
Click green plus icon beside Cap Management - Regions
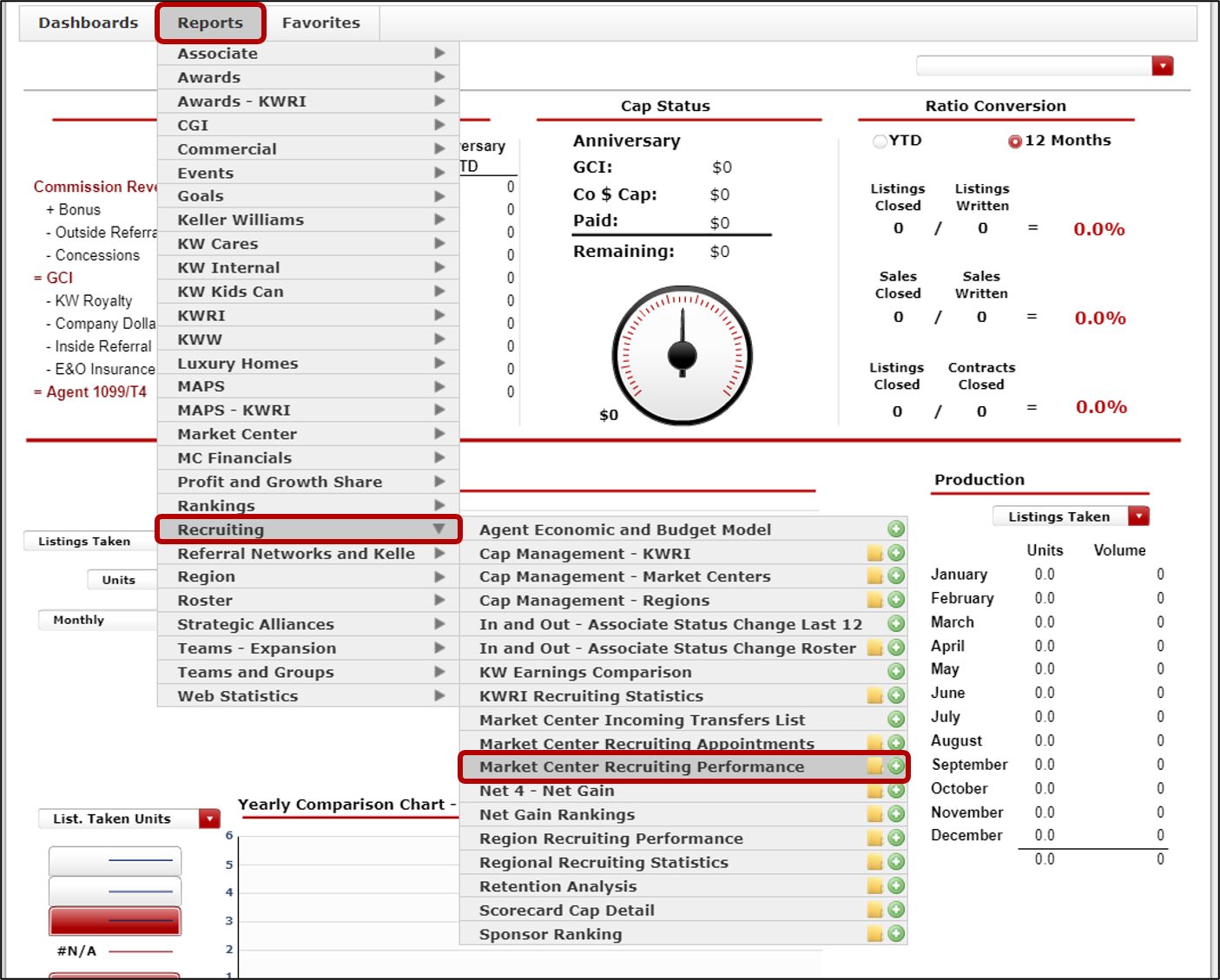point(896,600)
